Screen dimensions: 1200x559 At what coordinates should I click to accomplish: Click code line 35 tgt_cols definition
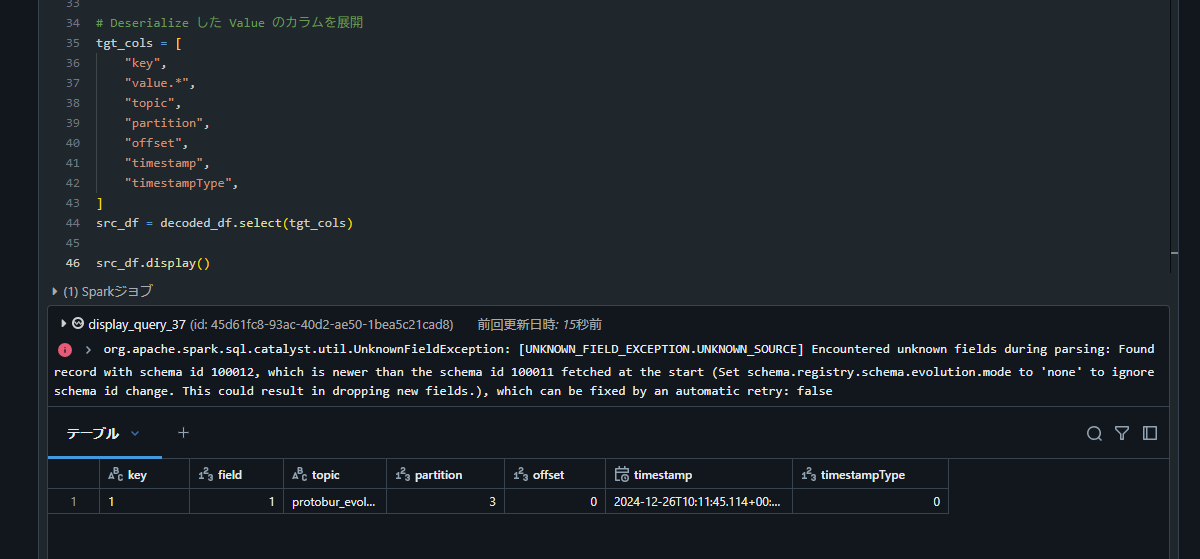pyautogui.click(x=138, y=43)
